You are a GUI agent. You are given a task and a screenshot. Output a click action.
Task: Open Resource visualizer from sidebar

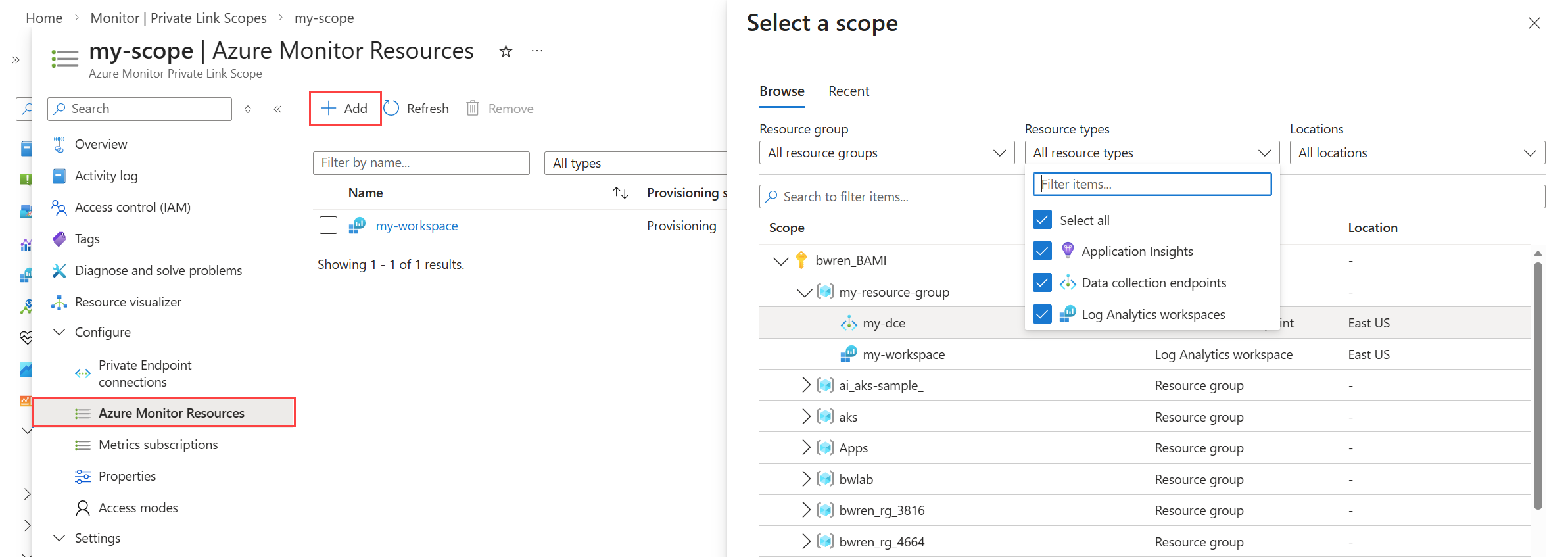(x=128, y=302)
